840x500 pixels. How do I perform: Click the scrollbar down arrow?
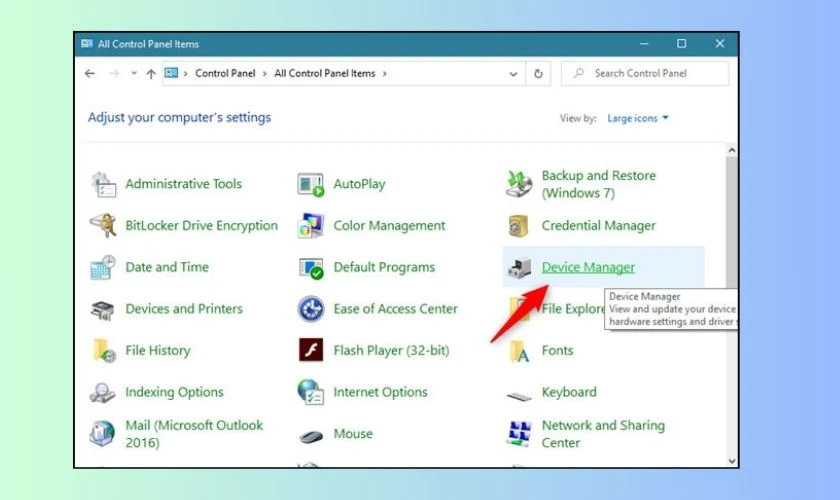pos(732,461)
